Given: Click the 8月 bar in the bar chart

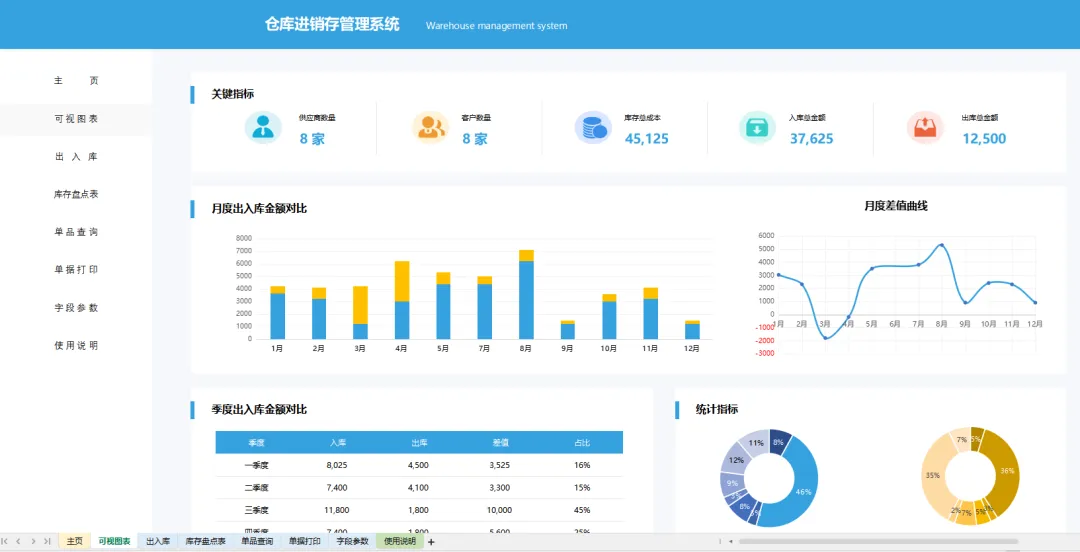Looking at the screenshot, I should coord(526,294).
